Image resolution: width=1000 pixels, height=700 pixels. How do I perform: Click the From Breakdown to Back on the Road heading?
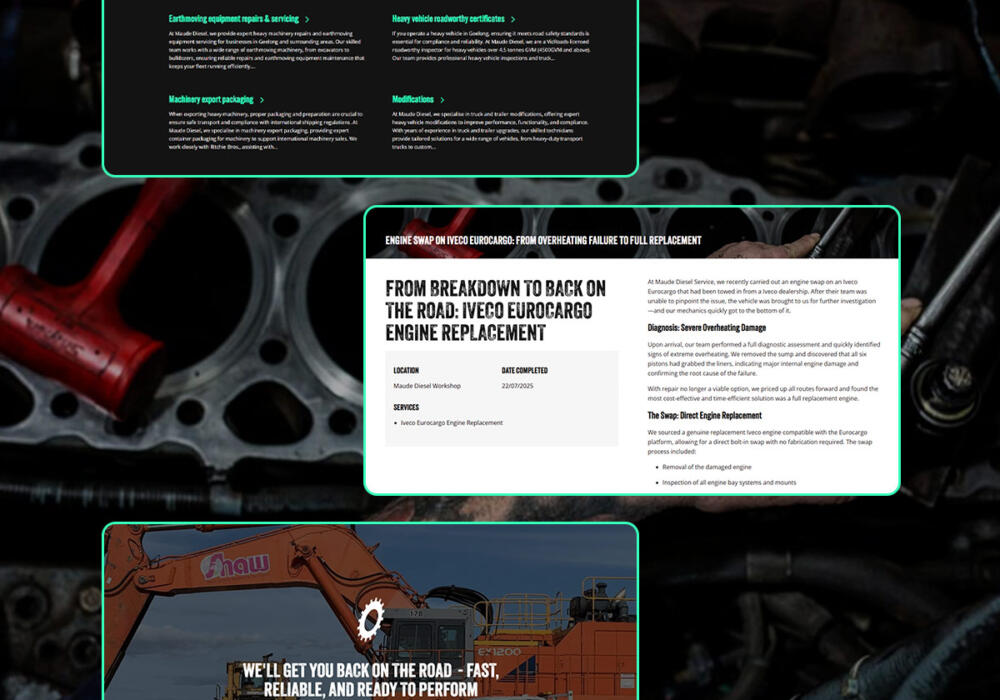point(496,310)
